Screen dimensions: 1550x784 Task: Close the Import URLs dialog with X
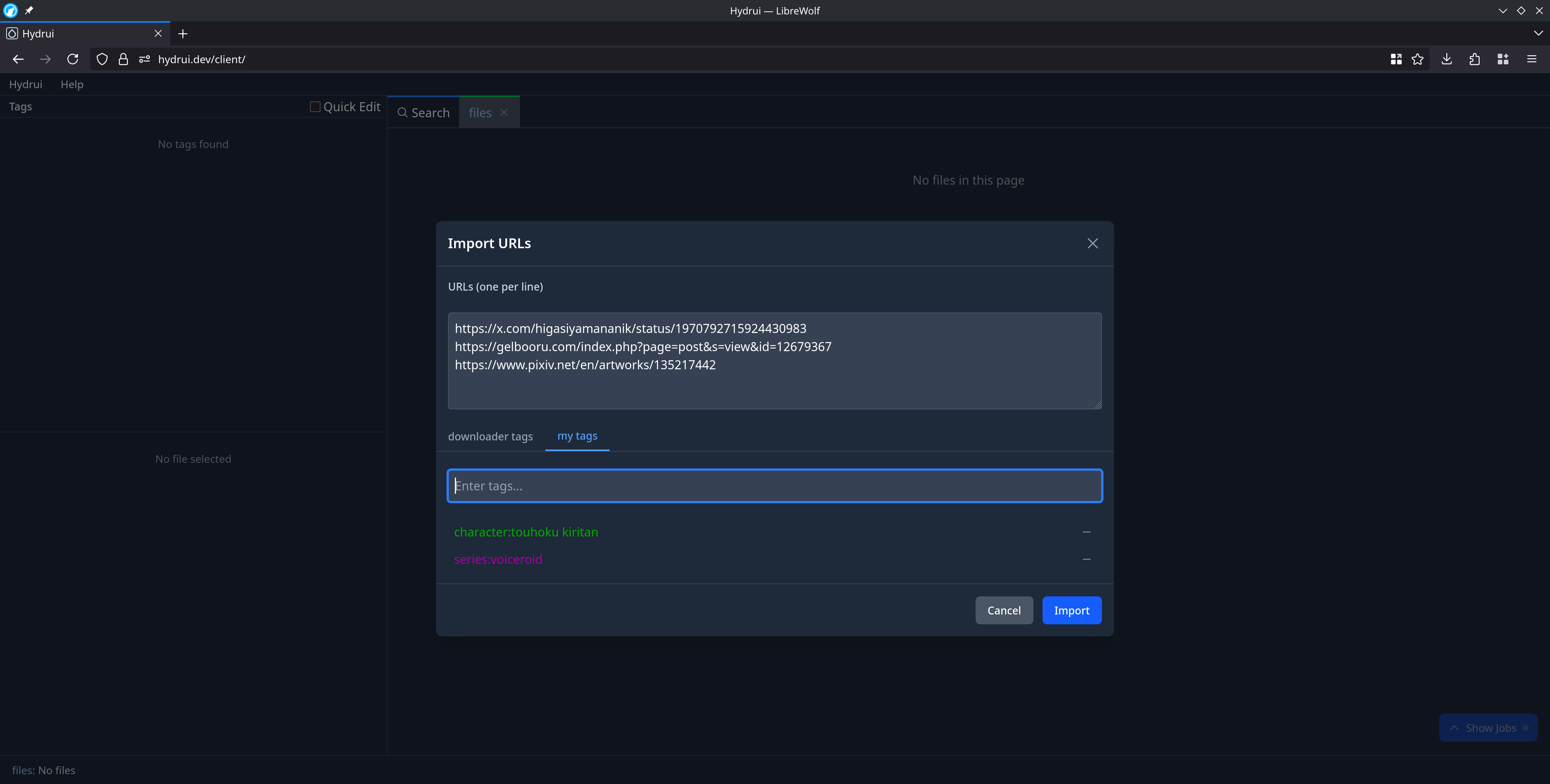click(x=1092, y=243)
